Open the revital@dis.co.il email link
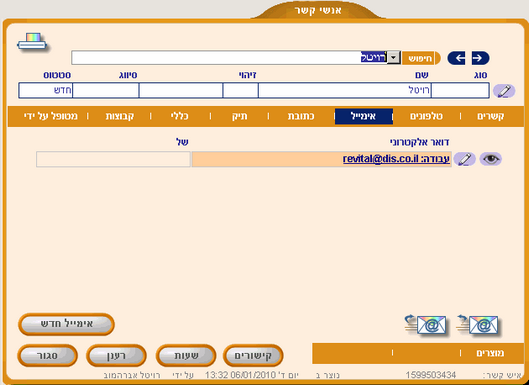This screenshot has height=385, width=529. click(396, 159)
